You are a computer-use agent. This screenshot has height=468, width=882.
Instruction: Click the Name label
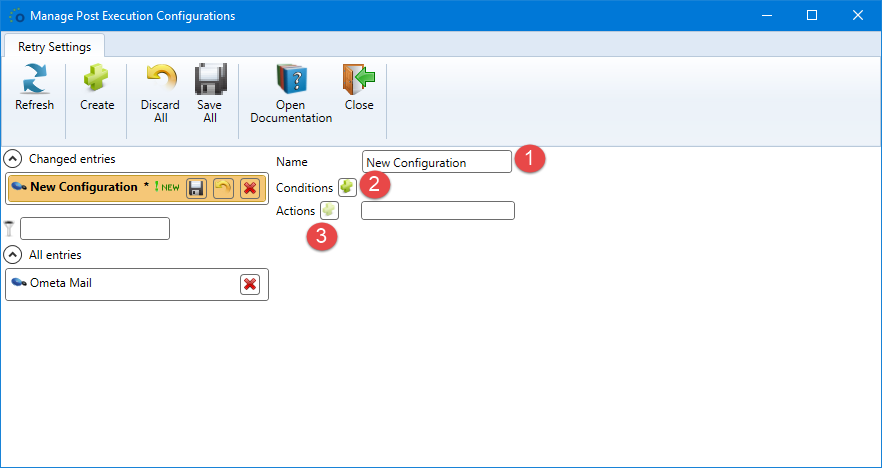(292, 162)
